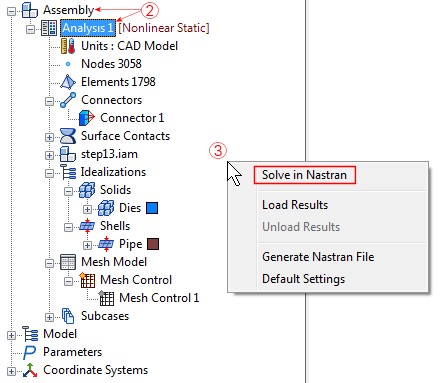Click the Elements tetrahedron icon
442x383 pixels.
pos(68,82)
